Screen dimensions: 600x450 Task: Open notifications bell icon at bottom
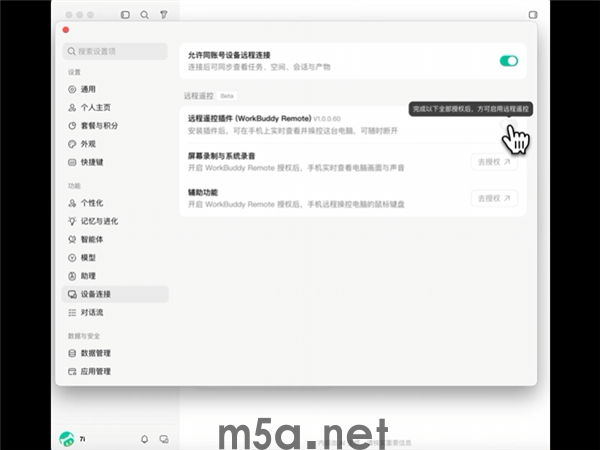[144, 439]
